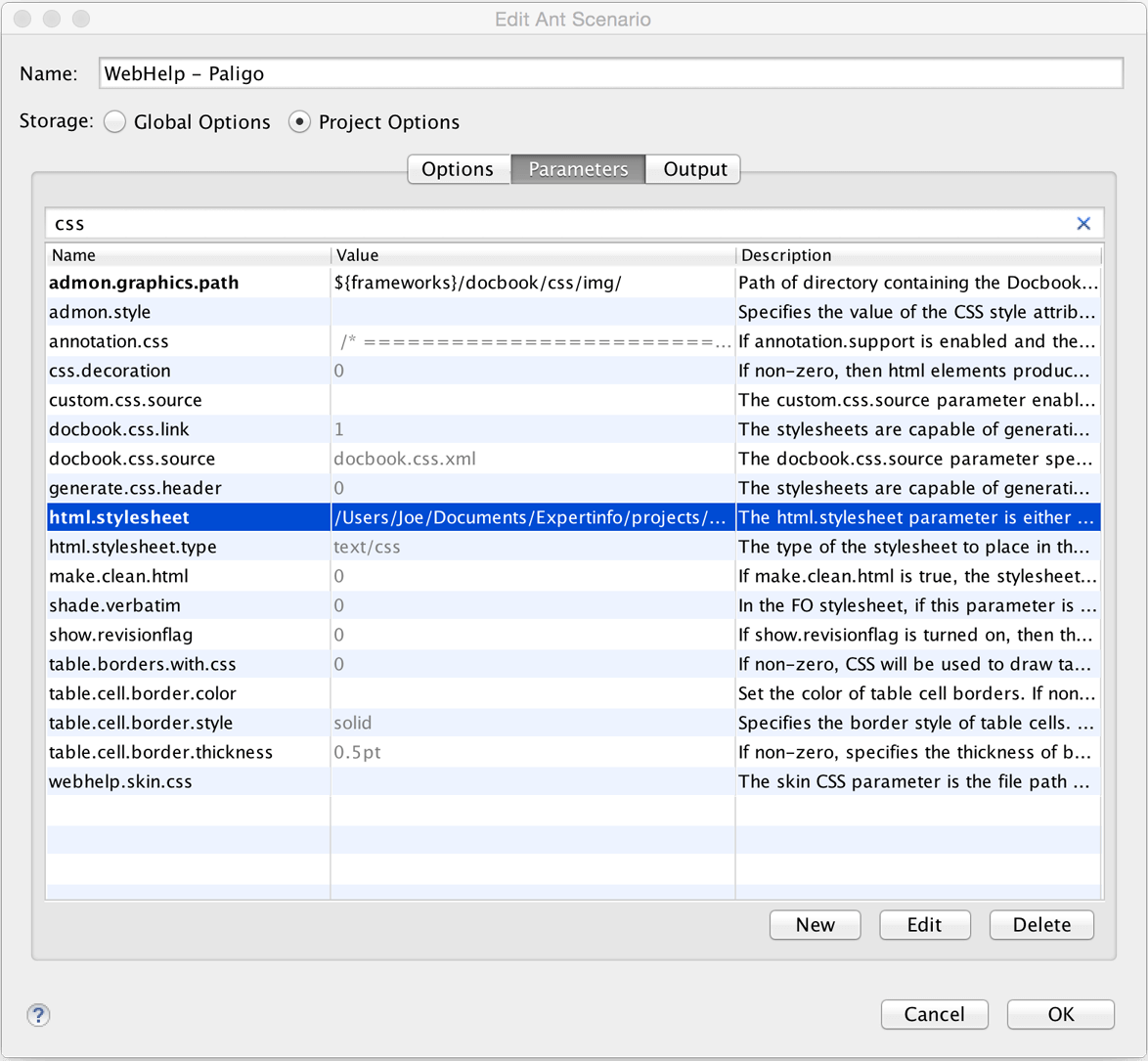Select the Global Options radio button
The image size is (1148, 1061).
coord(115,122)
